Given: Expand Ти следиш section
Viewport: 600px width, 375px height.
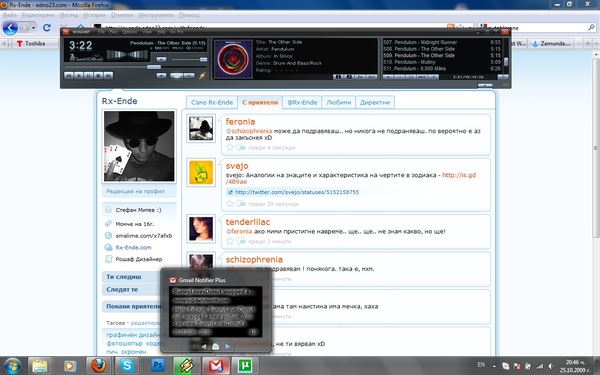Looking at the screenshot, I should tap(132, 277).
